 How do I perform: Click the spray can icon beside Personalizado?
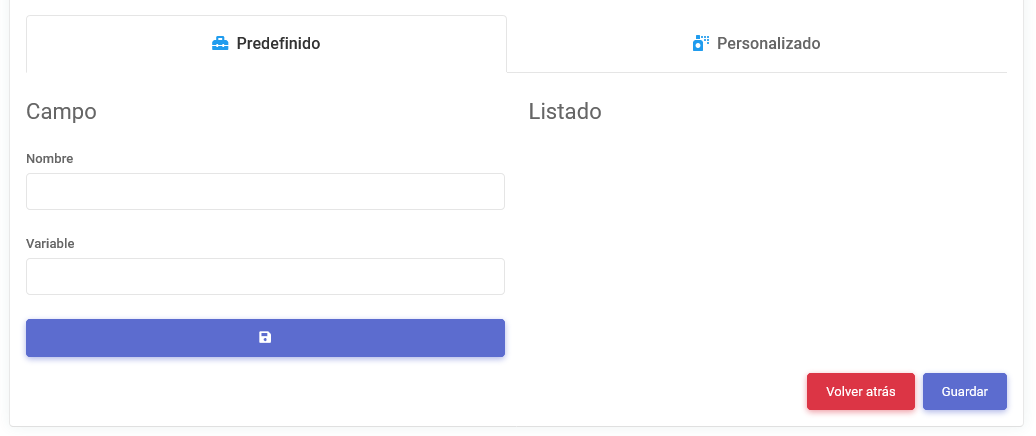700,44
